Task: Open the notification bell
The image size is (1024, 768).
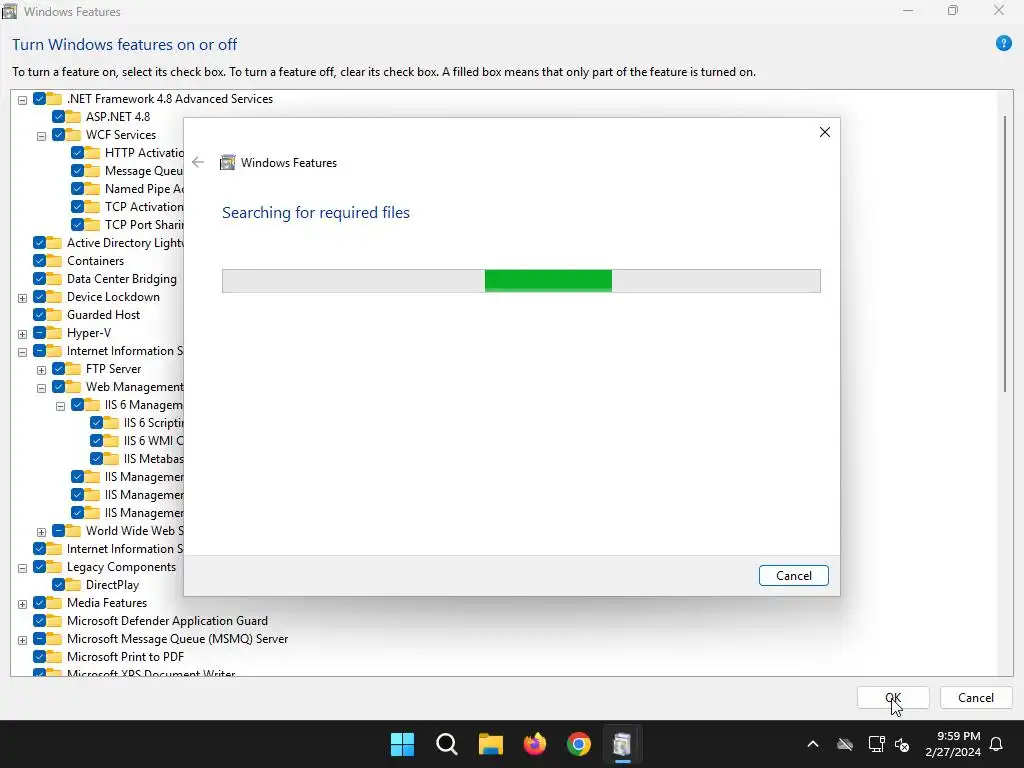Action: point(996,744)
